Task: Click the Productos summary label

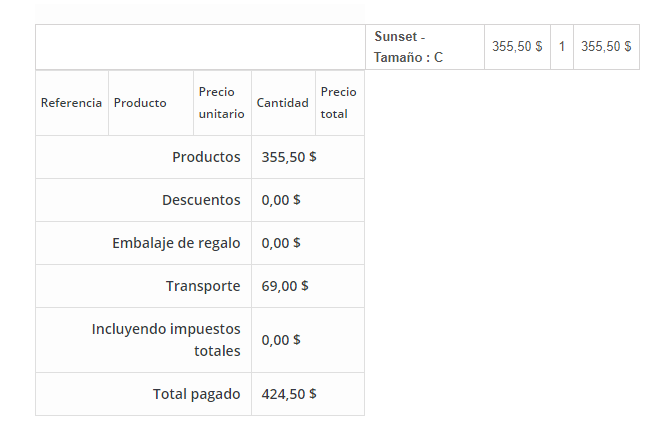Action: pos(206,157)
